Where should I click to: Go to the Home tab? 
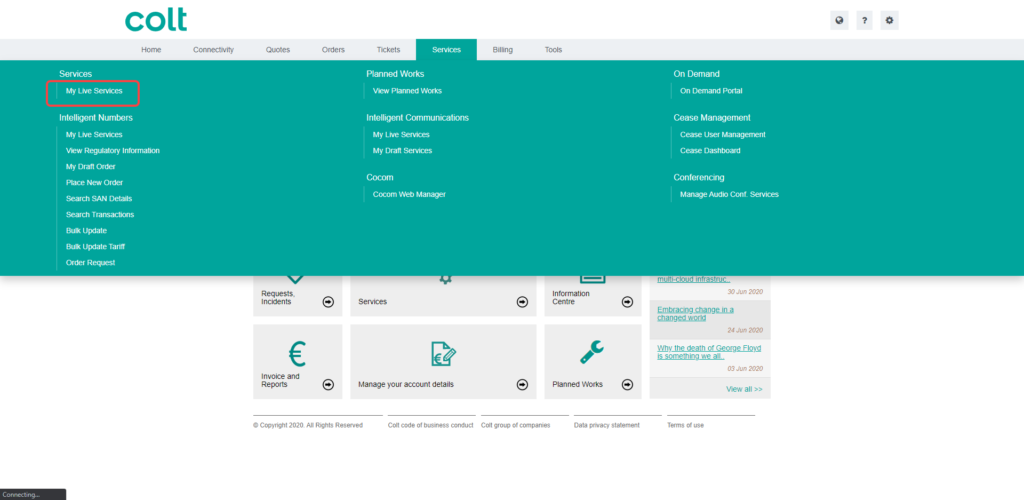click(x=151, y=50)
